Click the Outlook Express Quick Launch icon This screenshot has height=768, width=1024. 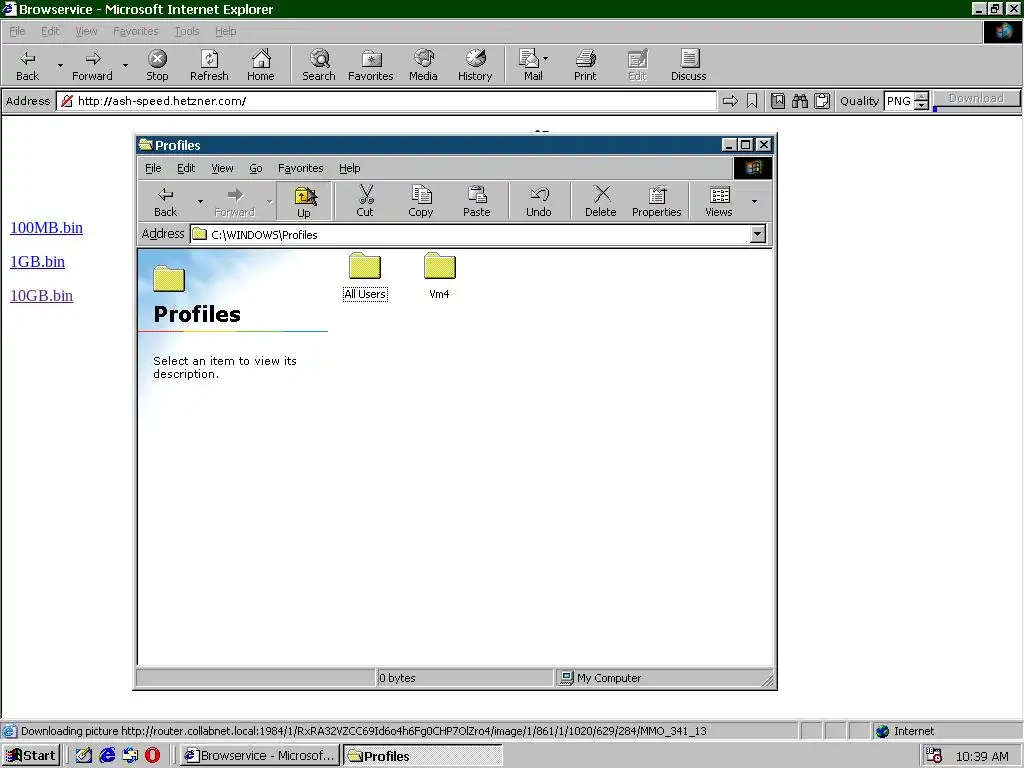[130, 756]
